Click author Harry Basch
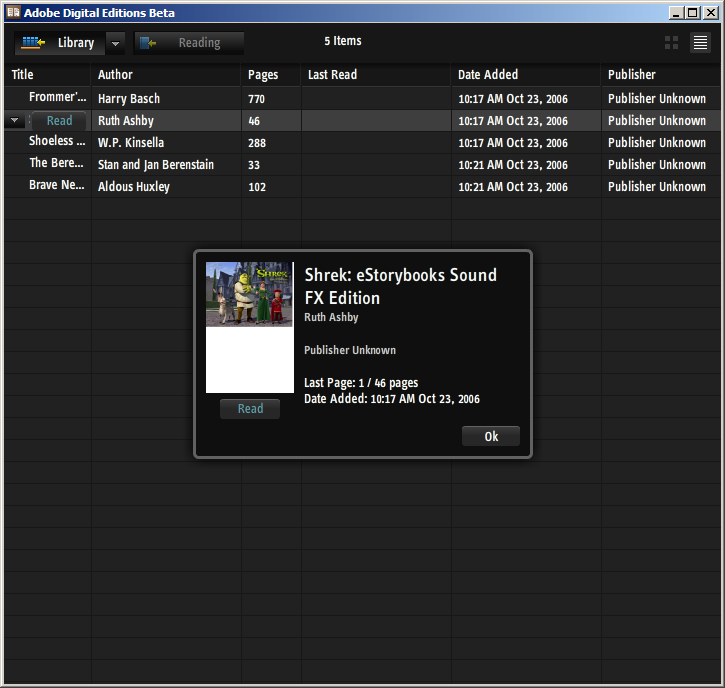 [x=129, y=98]
